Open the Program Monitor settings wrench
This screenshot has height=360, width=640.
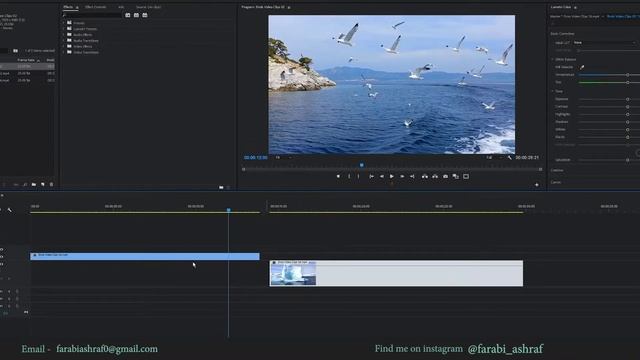point(509,158)
